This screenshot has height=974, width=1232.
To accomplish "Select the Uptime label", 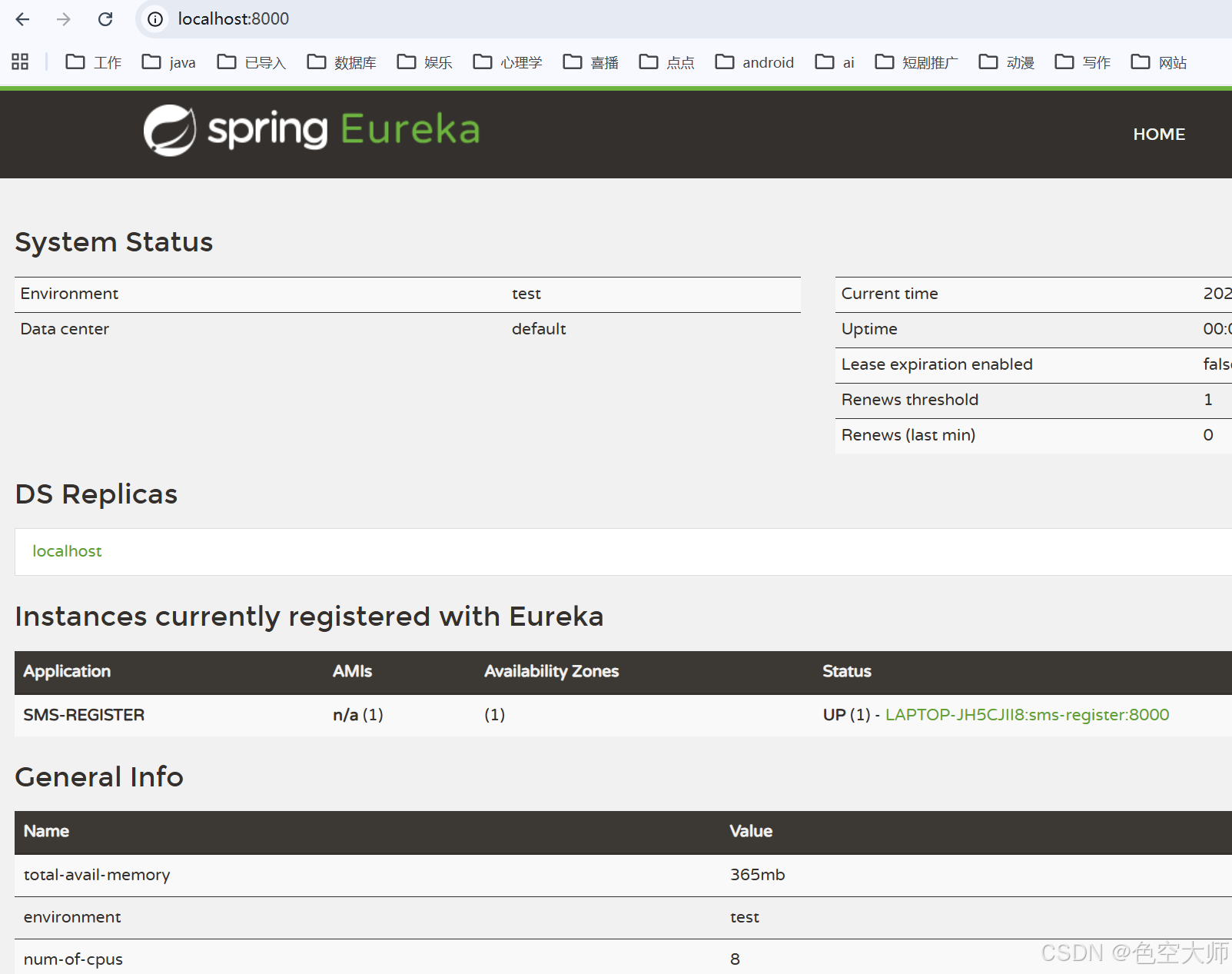I will coord(869,329).
